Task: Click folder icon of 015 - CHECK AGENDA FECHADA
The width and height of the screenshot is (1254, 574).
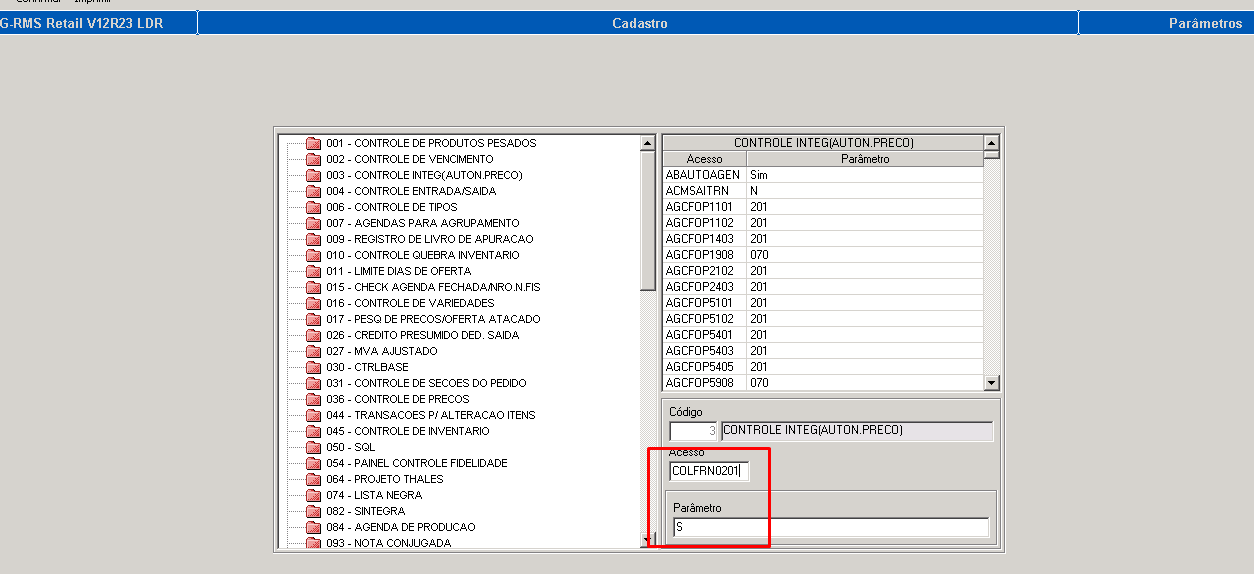Action: pos(313,287)
